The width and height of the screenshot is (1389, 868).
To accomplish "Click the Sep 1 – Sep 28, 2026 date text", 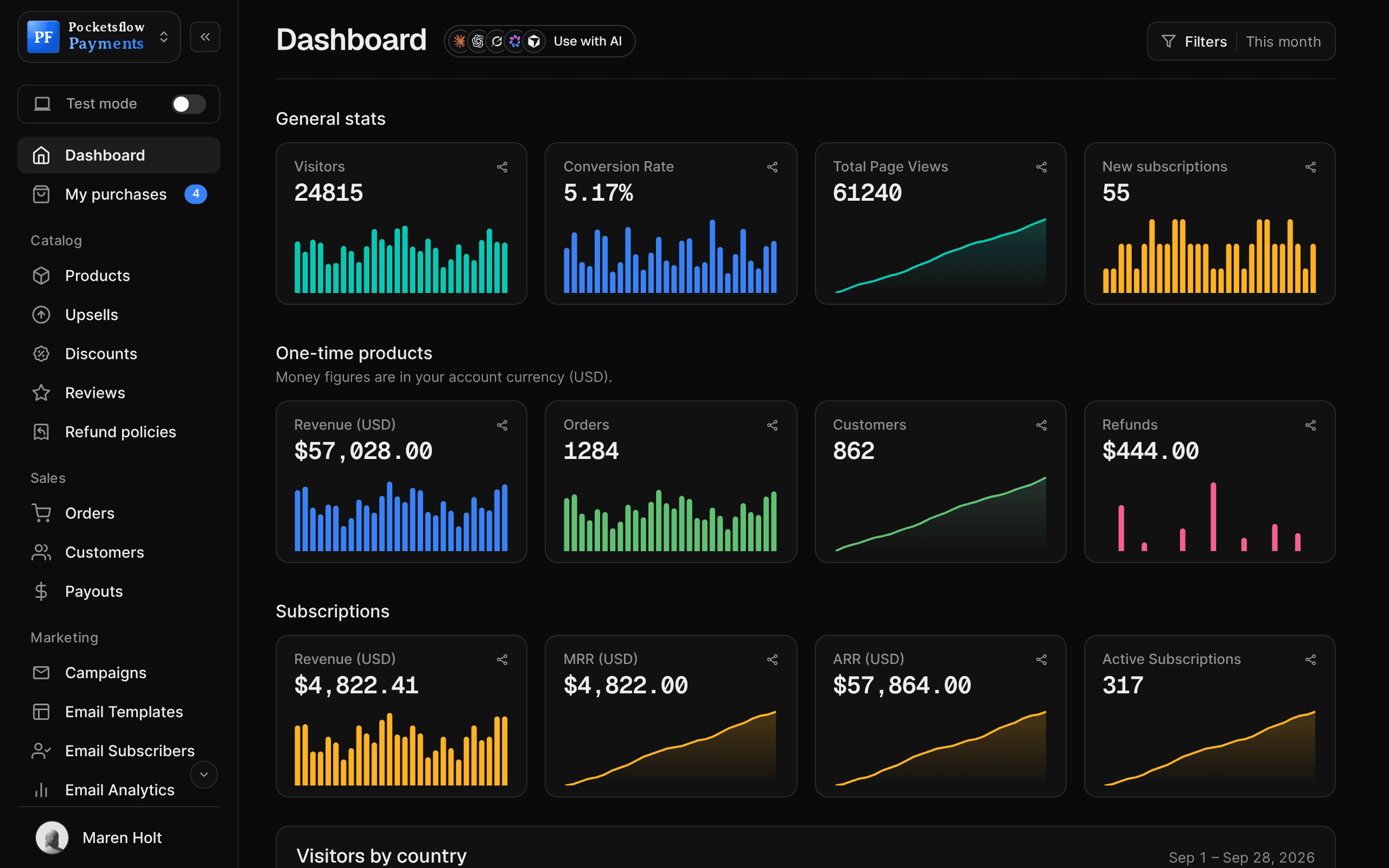I will pyautogui.click(x=1241, y=858).
